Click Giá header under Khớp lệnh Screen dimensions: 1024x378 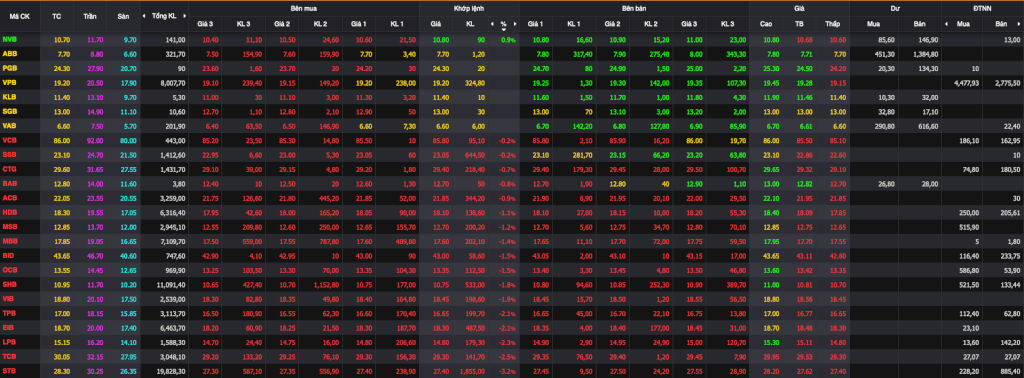436,24
